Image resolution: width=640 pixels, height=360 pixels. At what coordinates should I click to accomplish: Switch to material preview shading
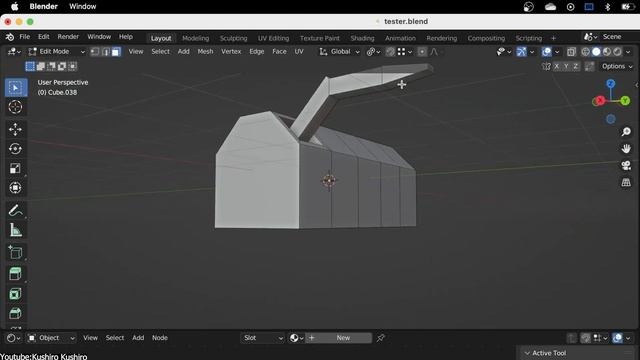tap(607, 52)
